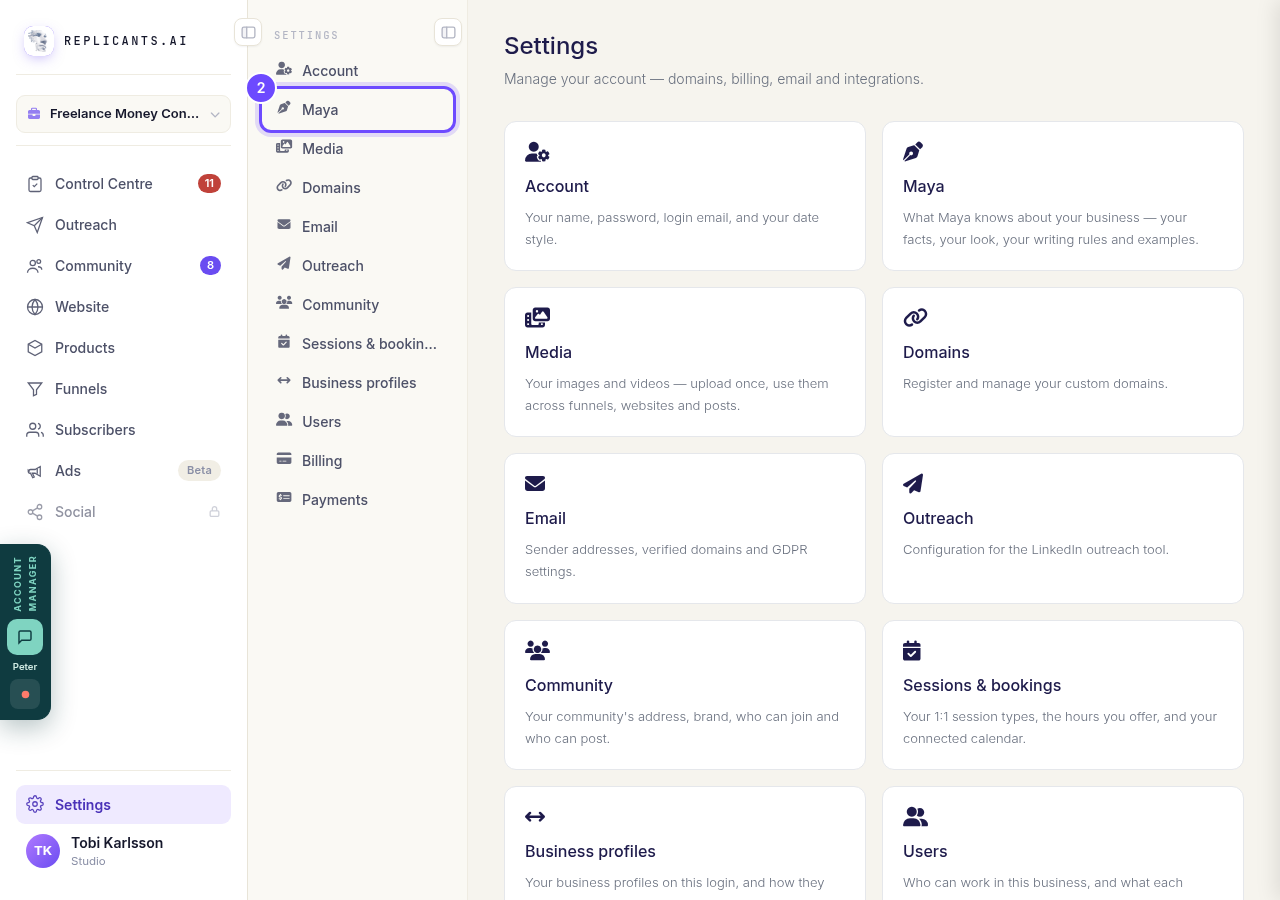The width and height of the screenshot is (1280, 900).
Task: Click the Social lock icon
Action: pos(214,512)
